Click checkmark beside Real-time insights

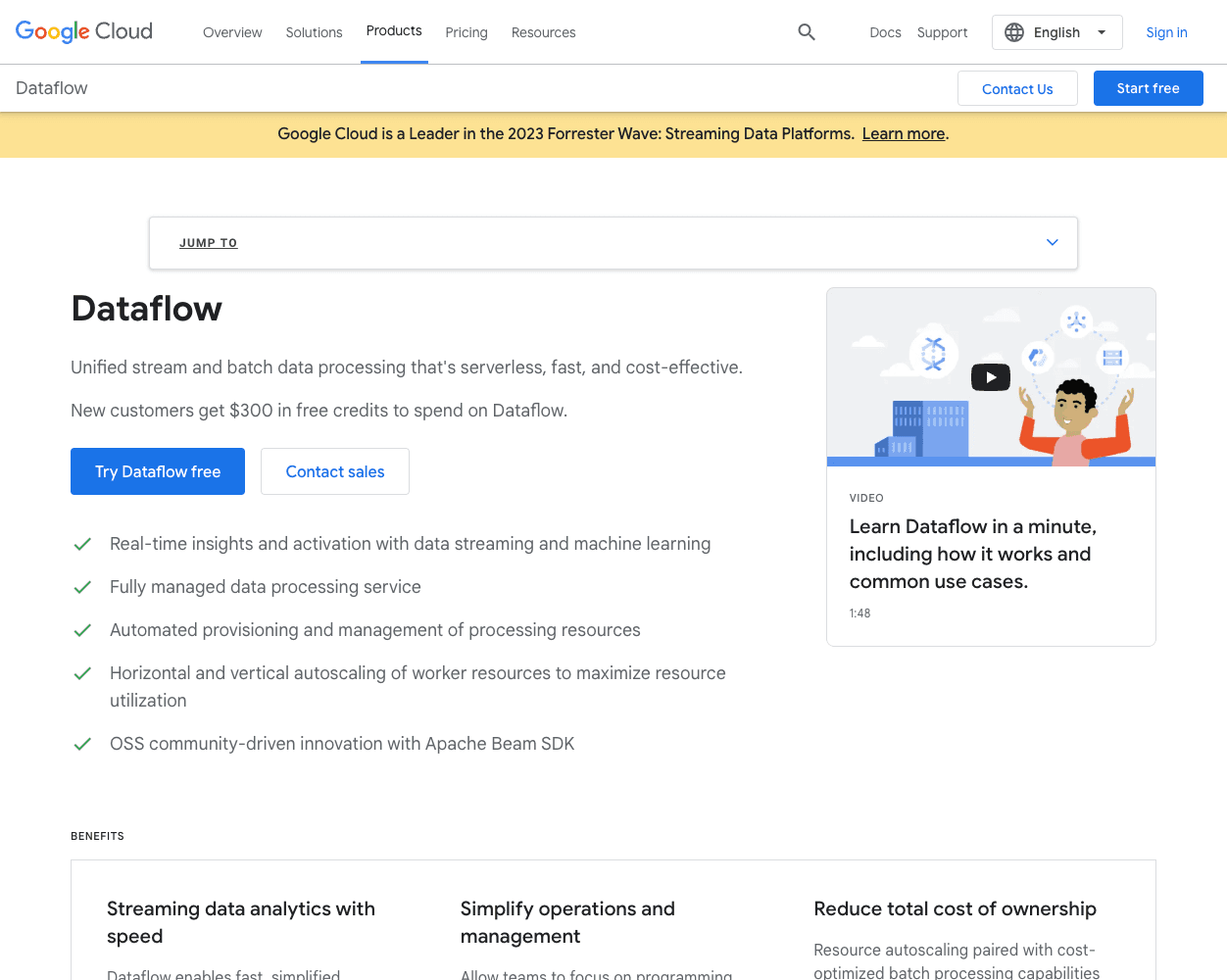click(82, 544)
